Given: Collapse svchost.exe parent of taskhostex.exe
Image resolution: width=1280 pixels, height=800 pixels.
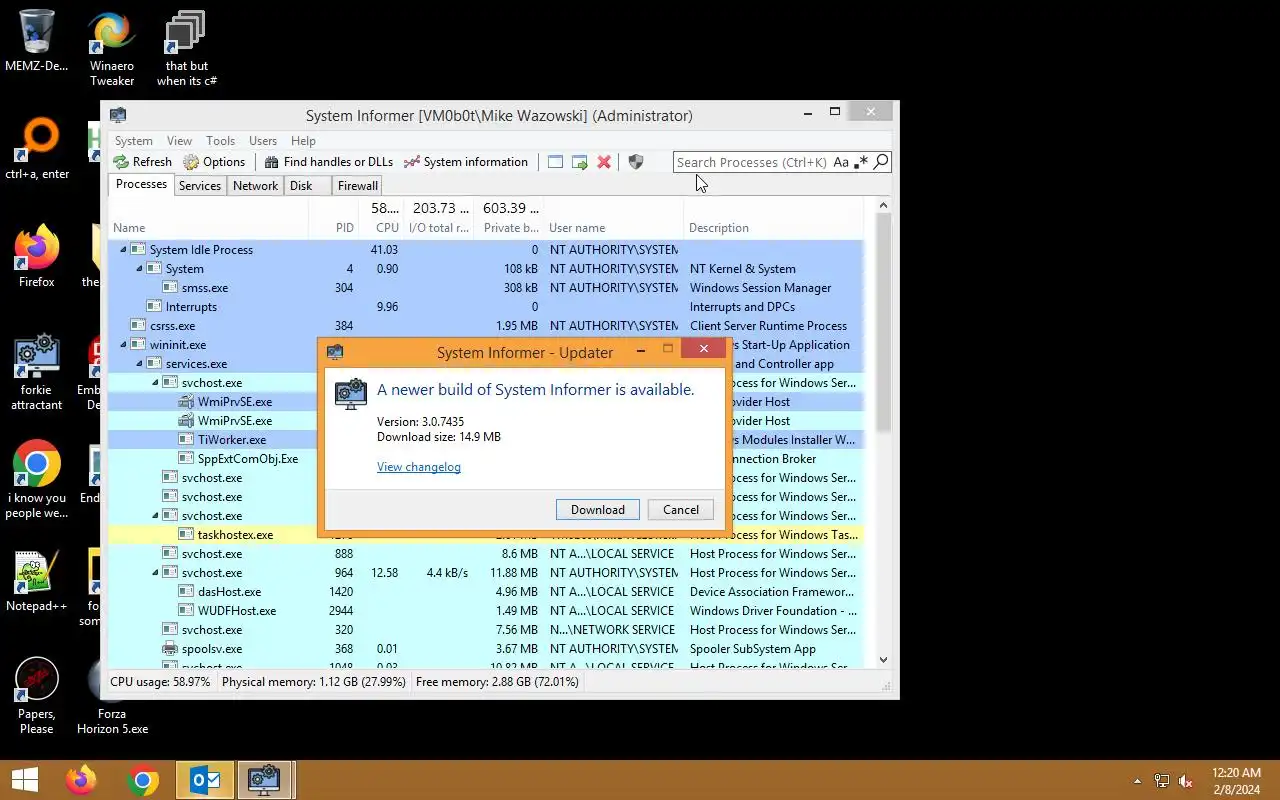Looking at the screenshot, I should pos(155,516).
